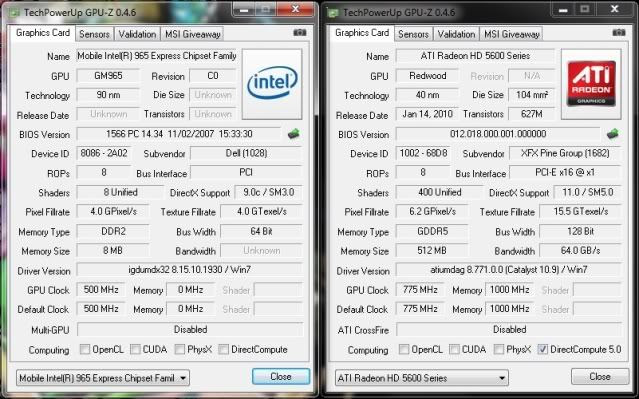
Task: Click Release Date value Jan 14, 2010
Action: tap(427, 114)
